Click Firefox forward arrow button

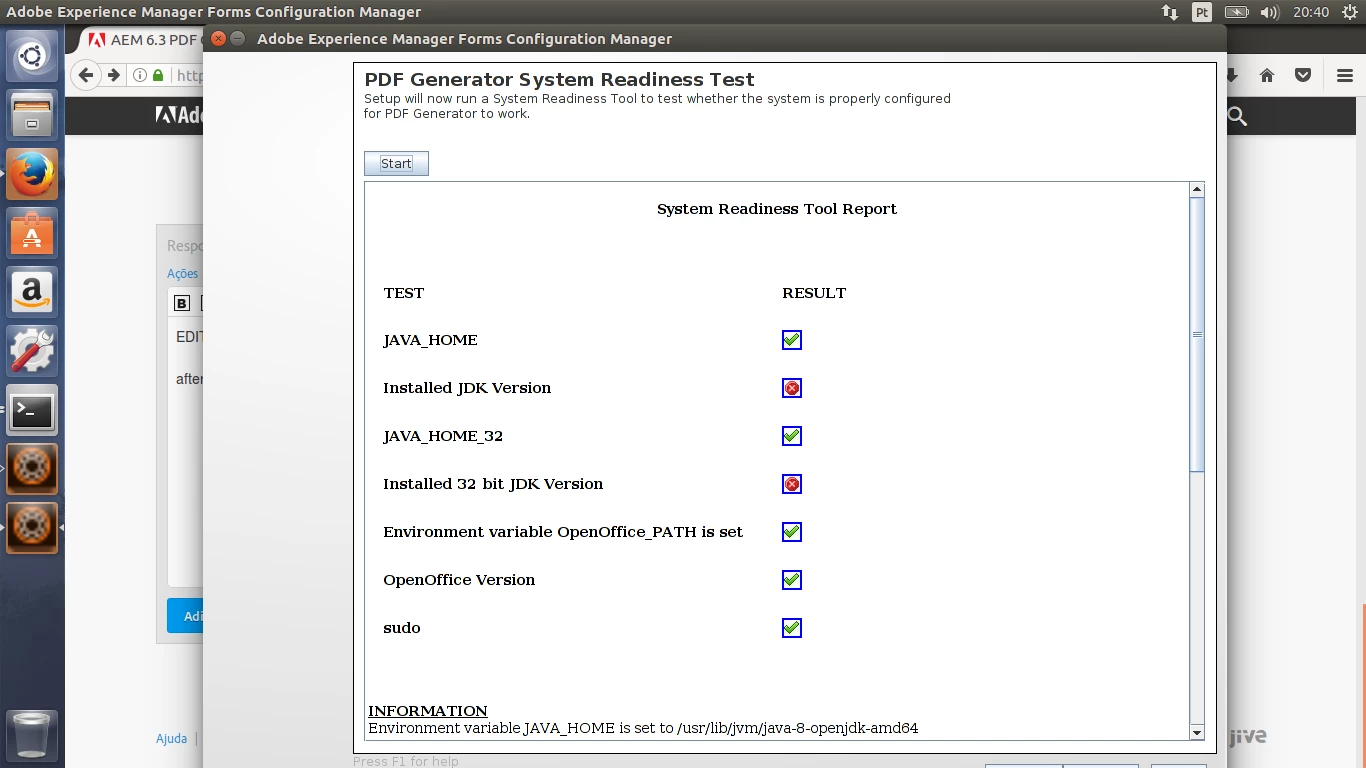(114, 75)
